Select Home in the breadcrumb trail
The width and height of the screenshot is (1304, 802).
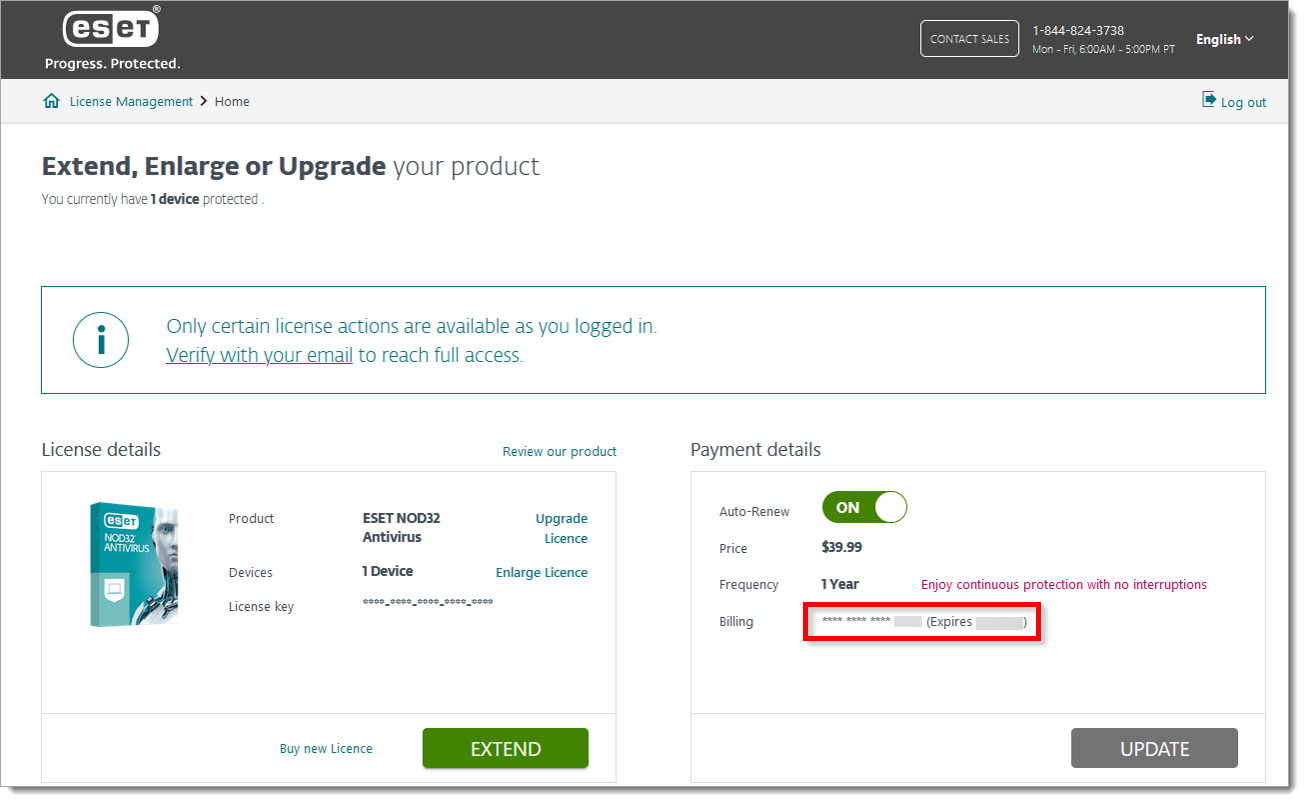(232, 101)
